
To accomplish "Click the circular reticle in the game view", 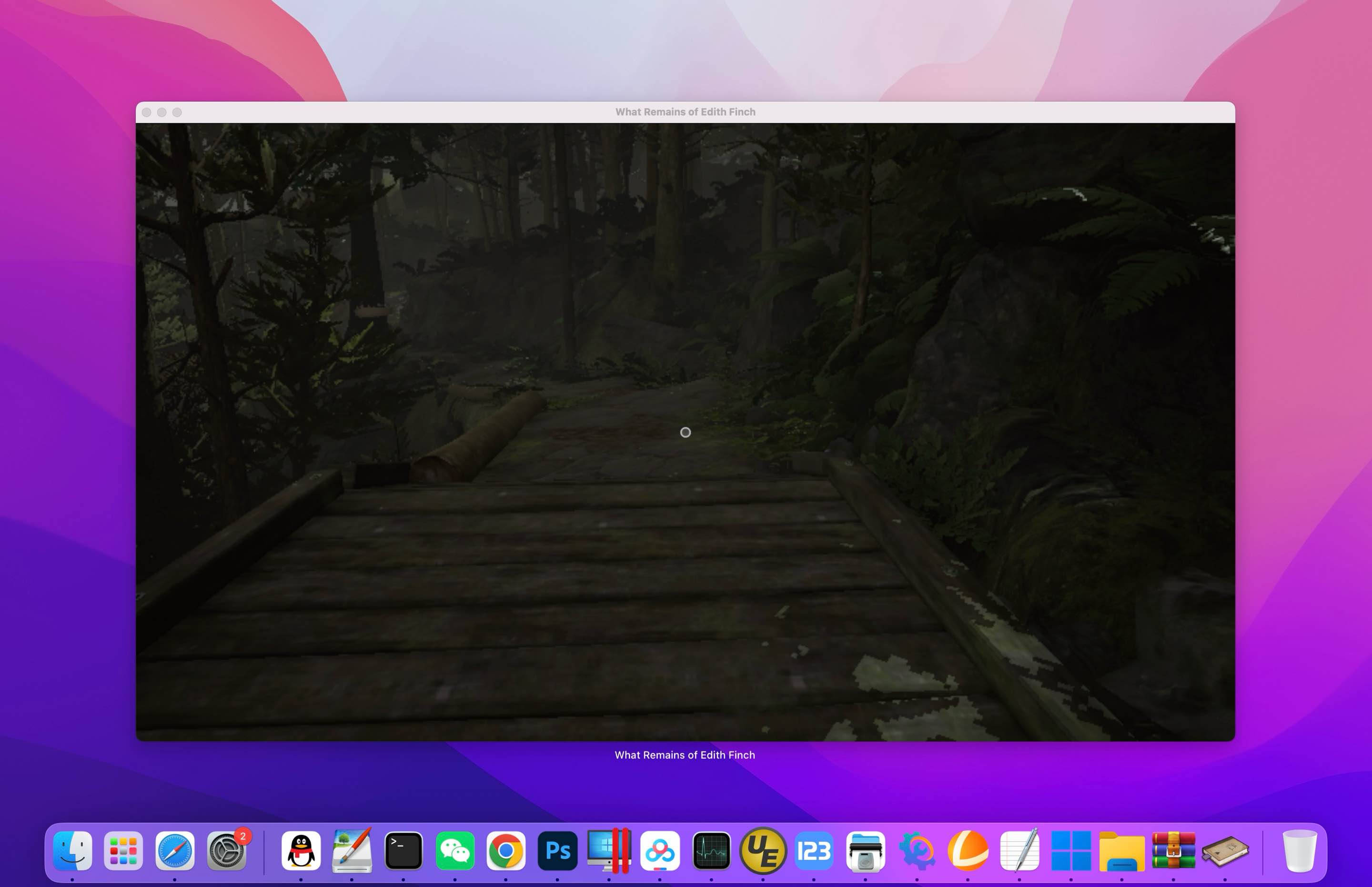I will tap(686, 432).
